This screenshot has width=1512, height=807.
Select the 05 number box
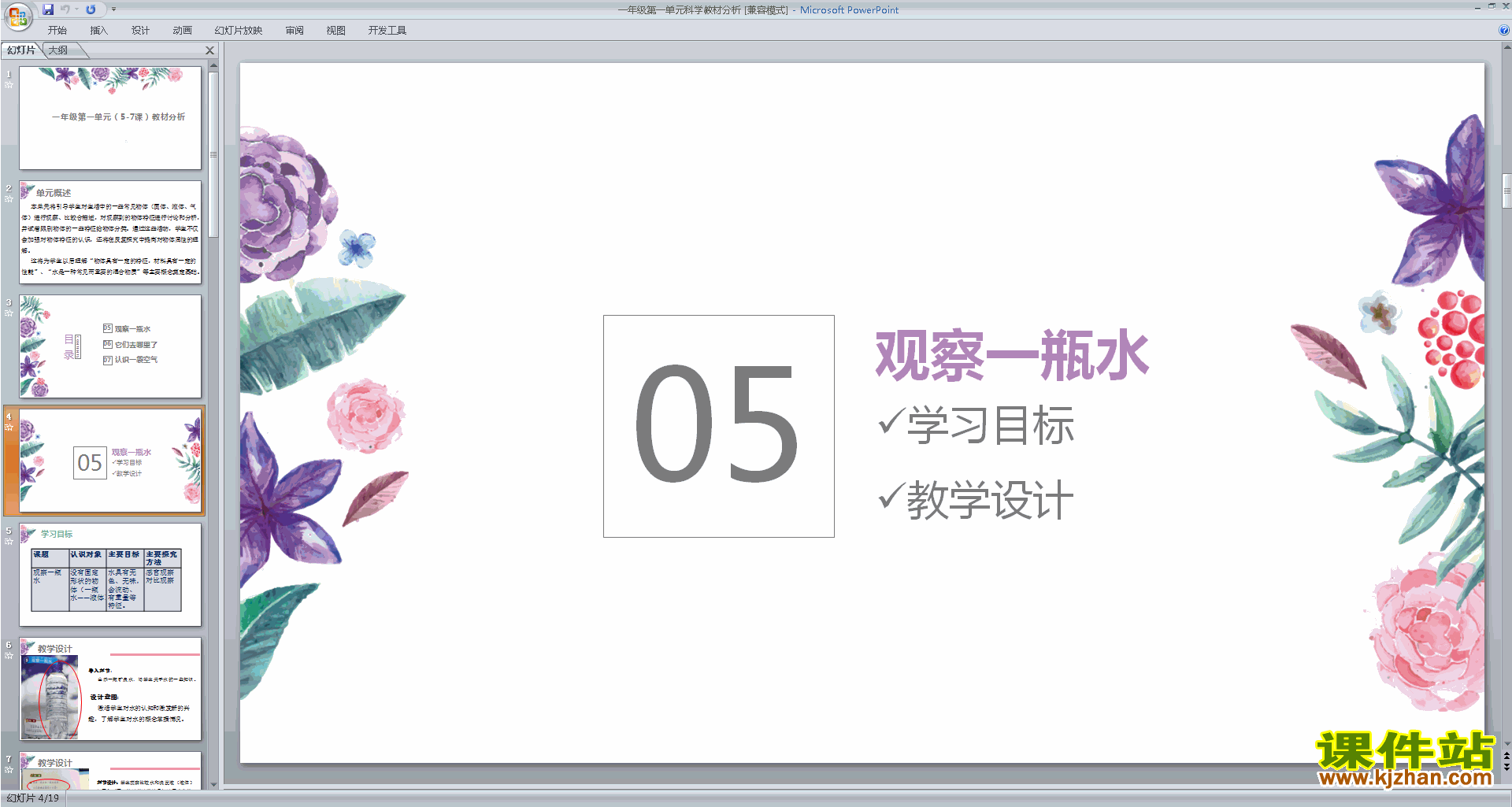(718, 426)
